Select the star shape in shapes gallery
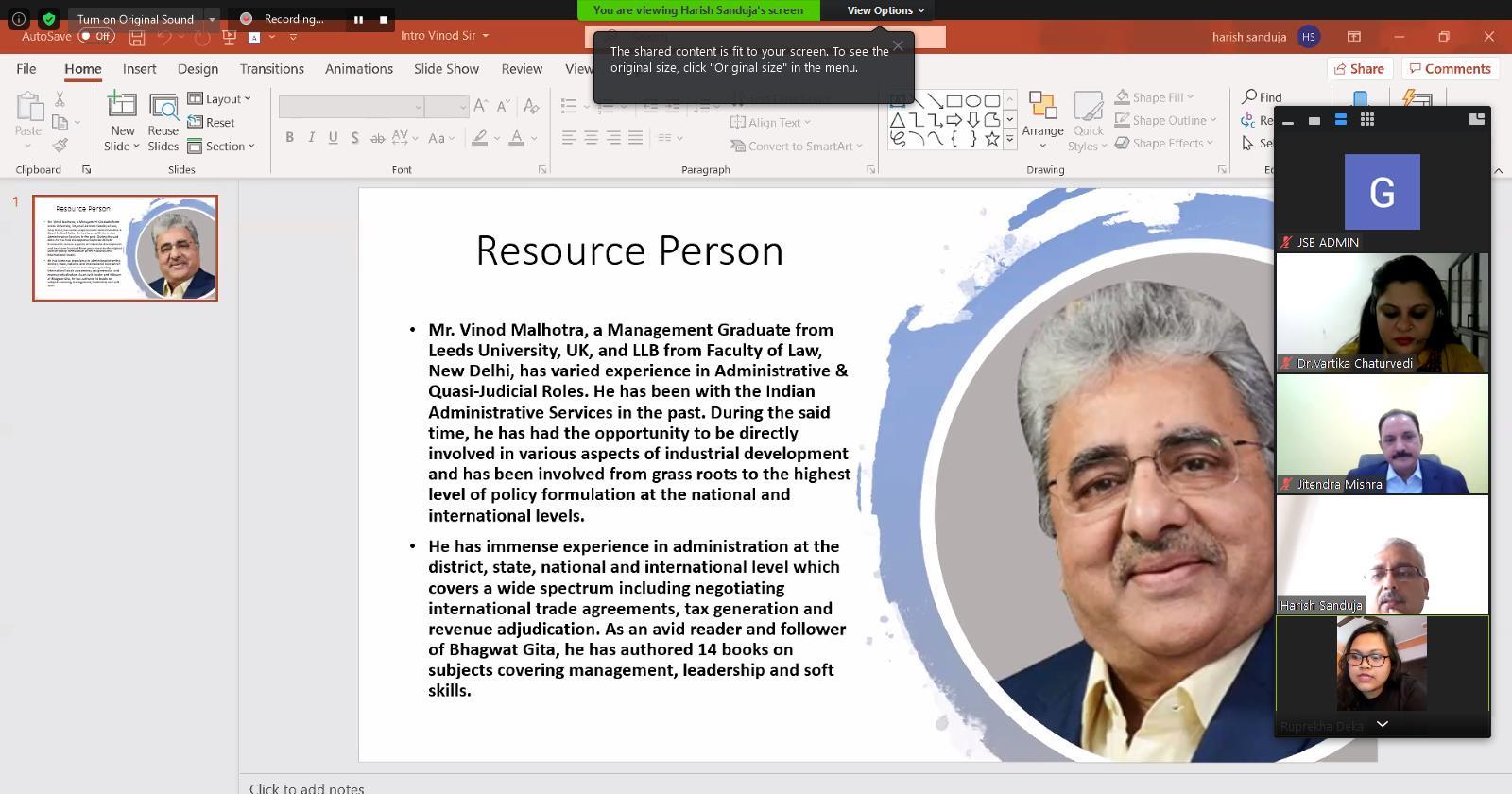Viewport: 1512px width, 794px height. click(991, 139)
